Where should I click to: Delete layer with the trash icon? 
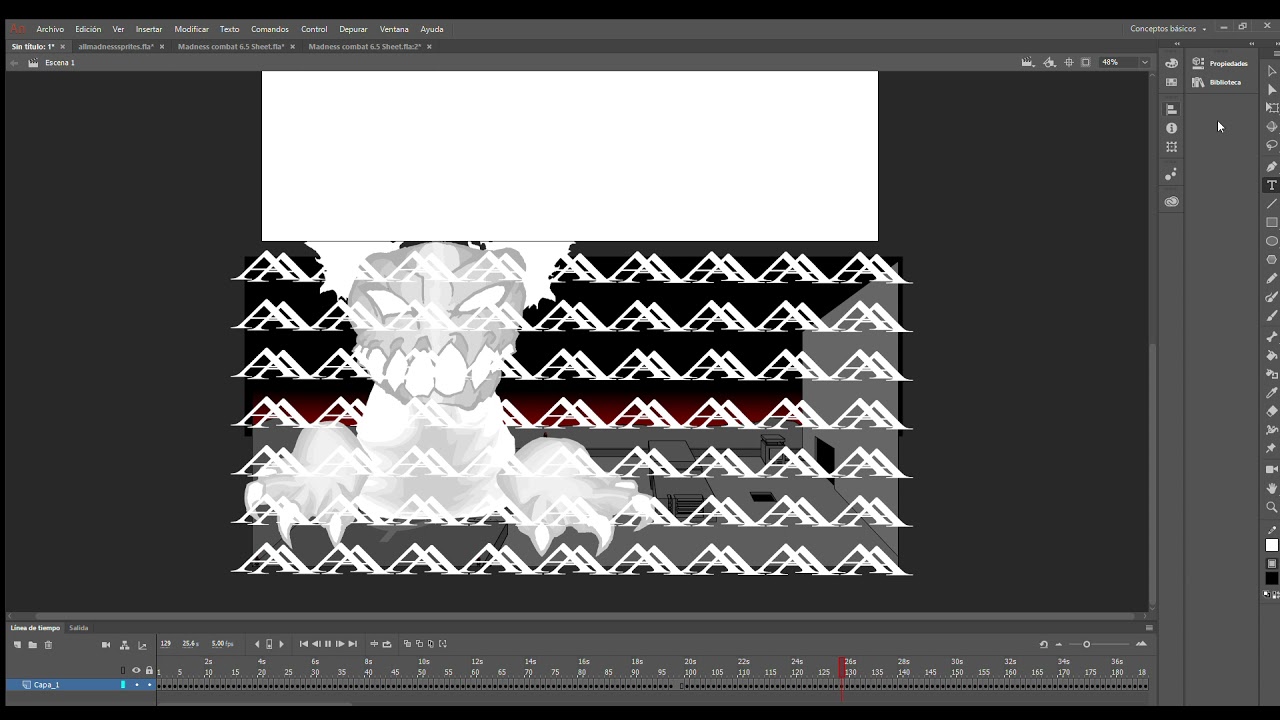click(48, 644)
